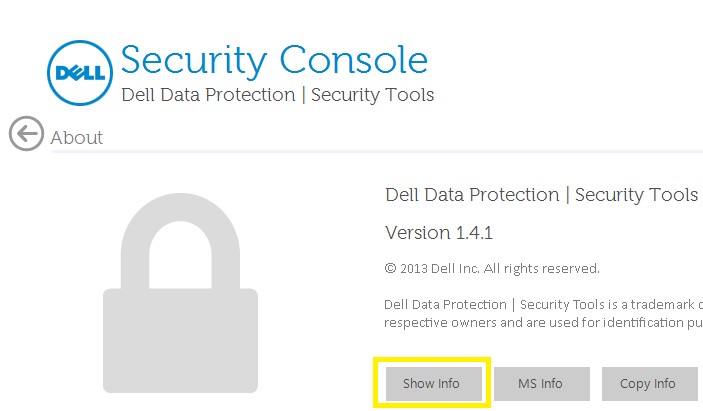
Task: Click the "is a trademark" description line
Action: coord(541,304)
